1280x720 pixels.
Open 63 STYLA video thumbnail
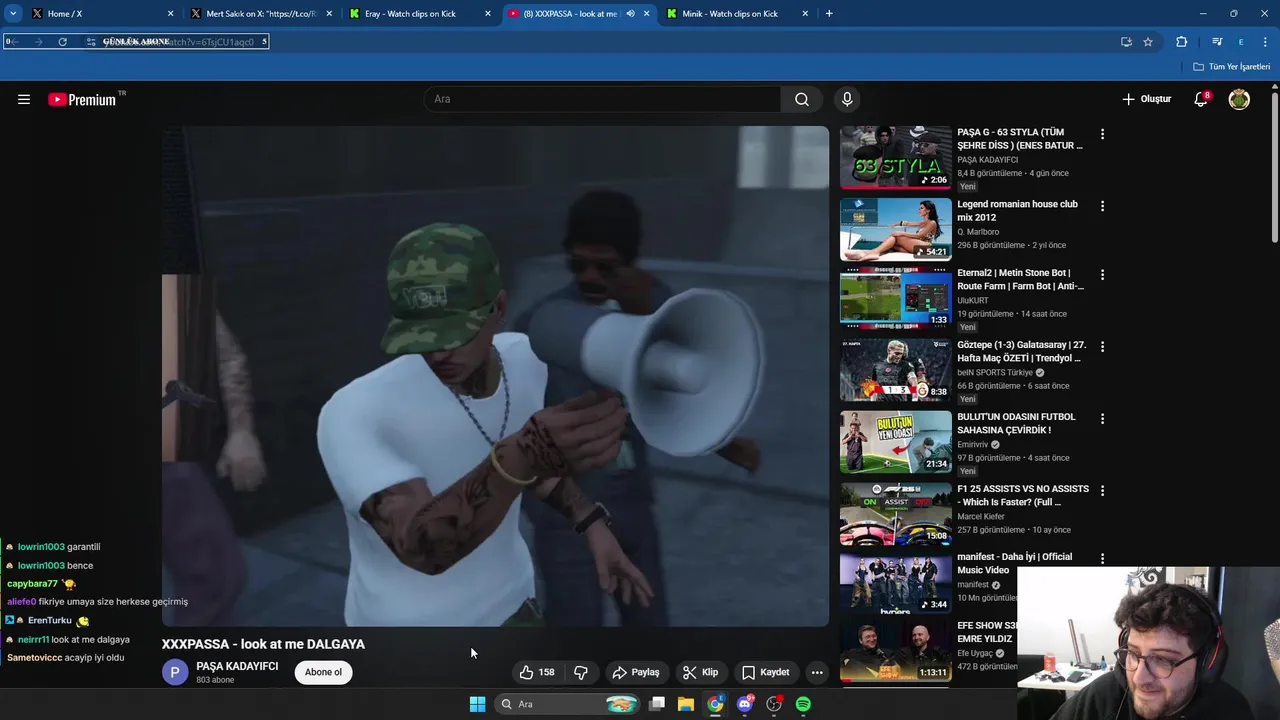pyautogui.click(x=896, y=157)
